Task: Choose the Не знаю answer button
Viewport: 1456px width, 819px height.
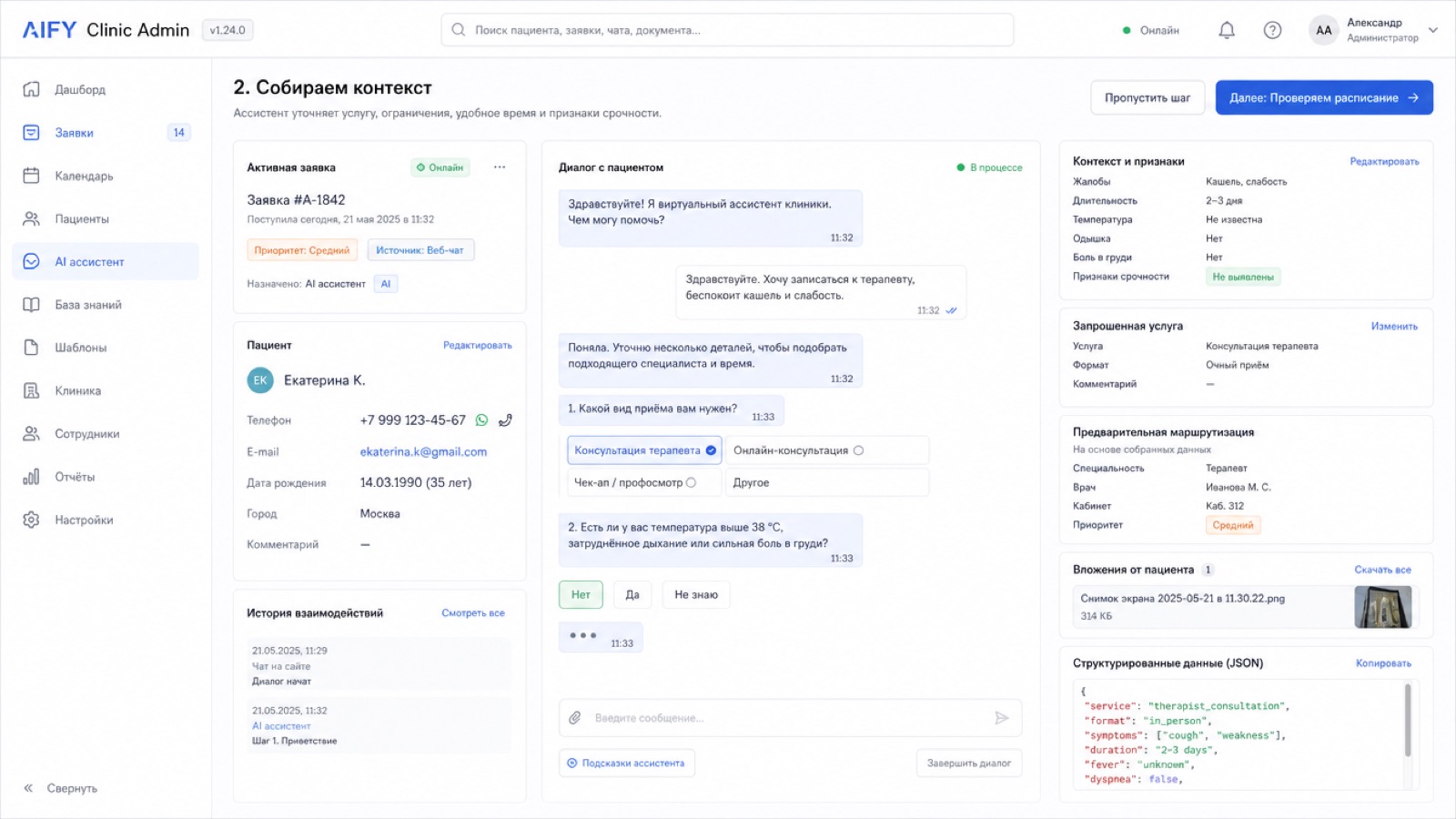Action: (696, 594)
